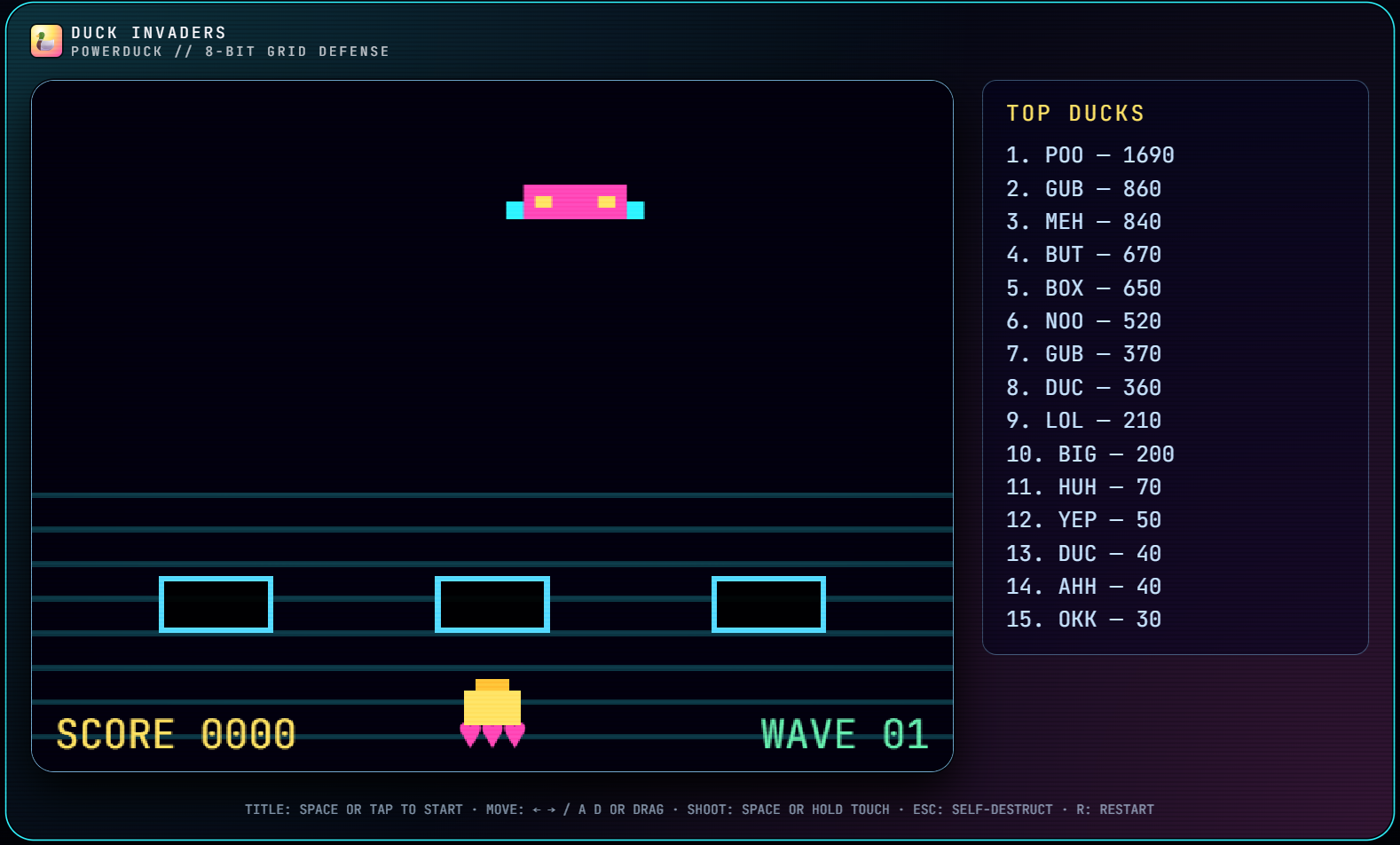Click the 'R: Restart' hint text

[1114, 809]
